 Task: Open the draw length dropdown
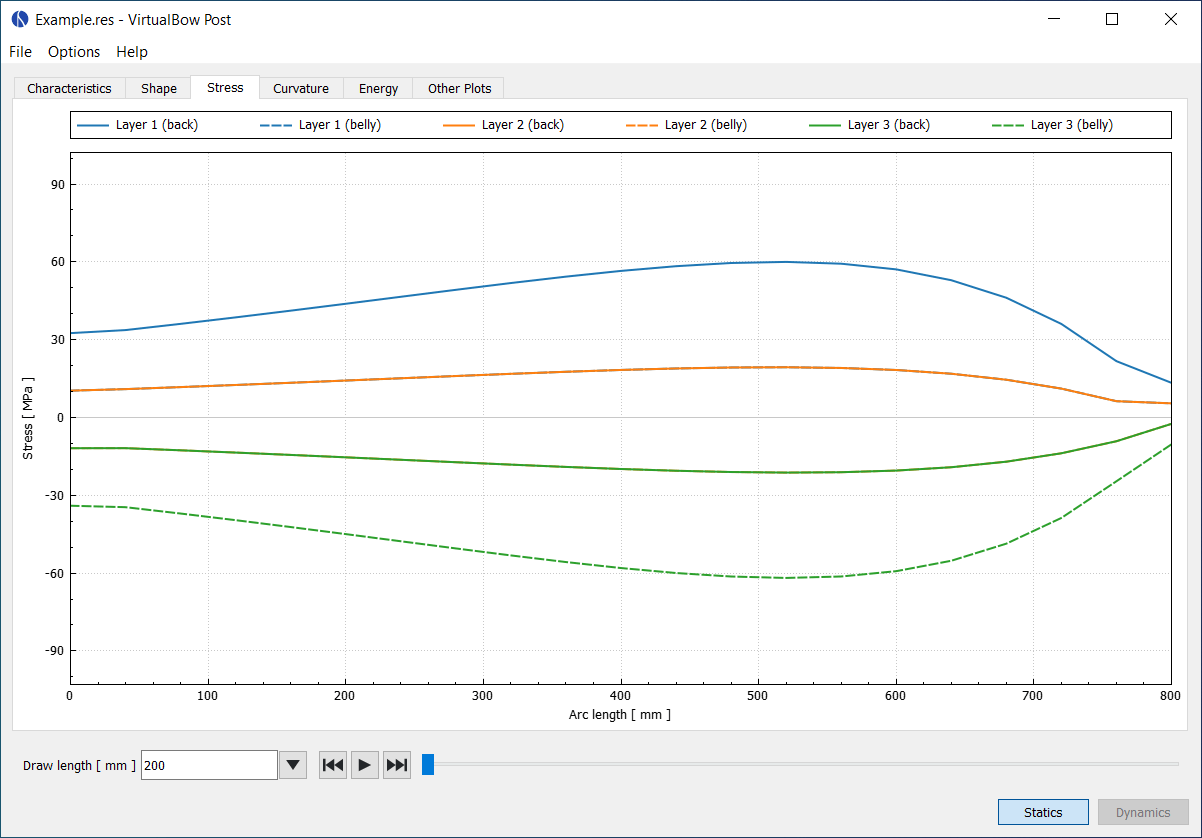pos(291,764)
